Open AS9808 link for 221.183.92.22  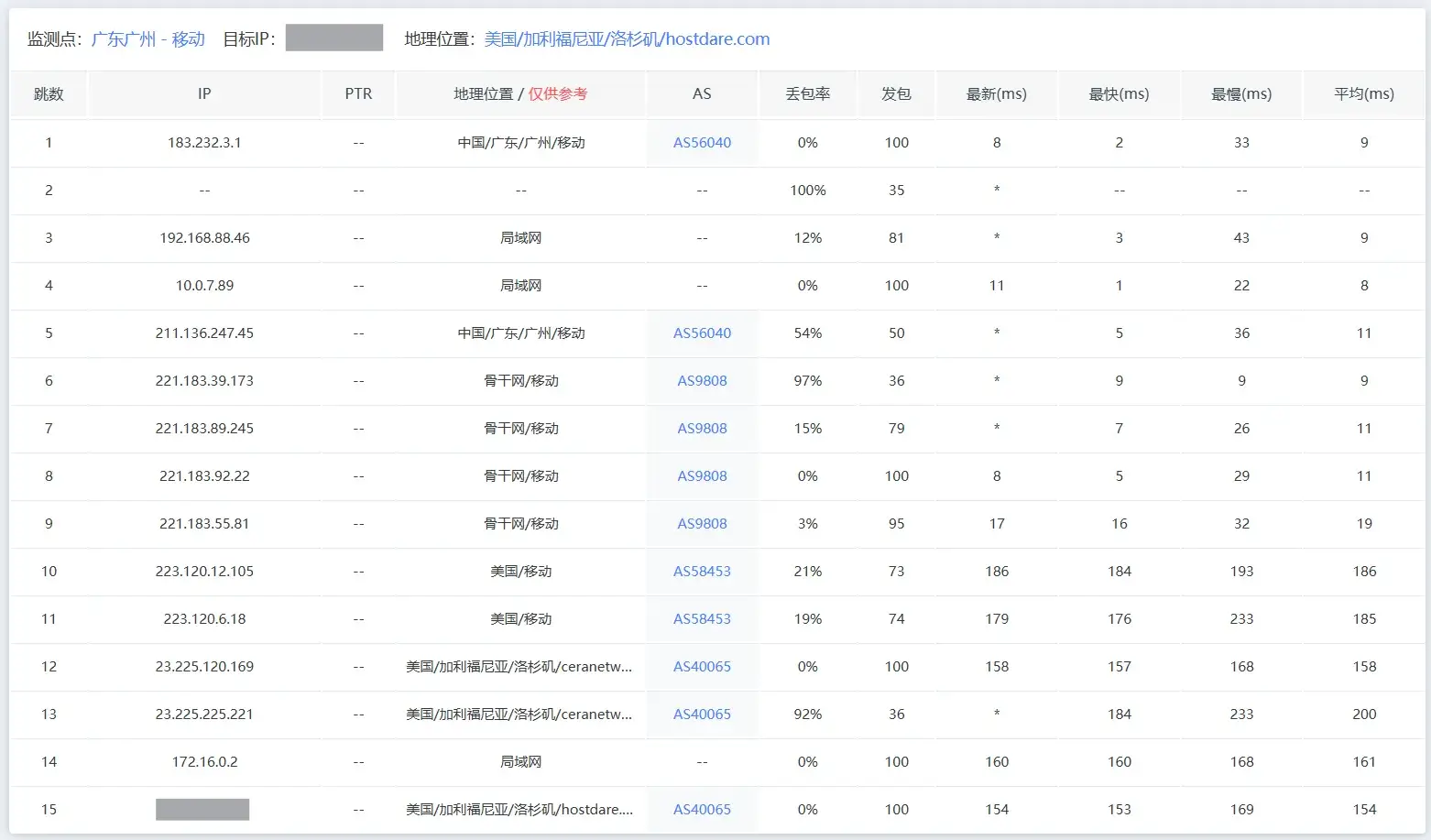pos(702,476)
